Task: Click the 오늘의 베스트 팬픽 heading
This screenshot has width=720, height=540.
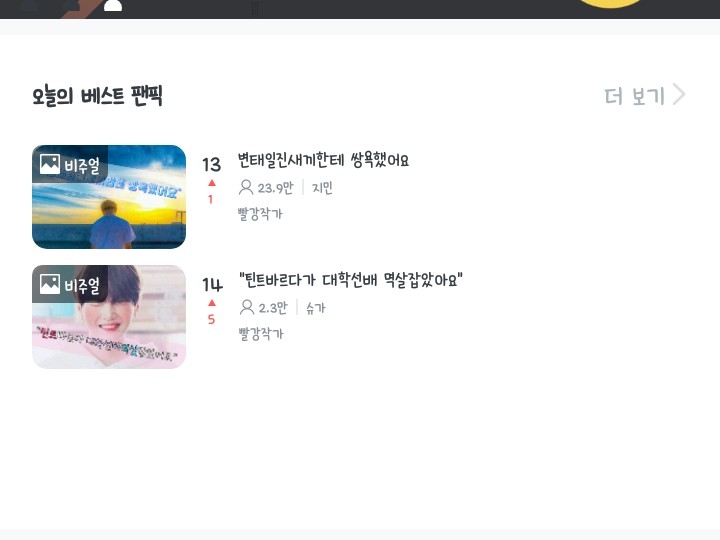Action: (97, 96)
